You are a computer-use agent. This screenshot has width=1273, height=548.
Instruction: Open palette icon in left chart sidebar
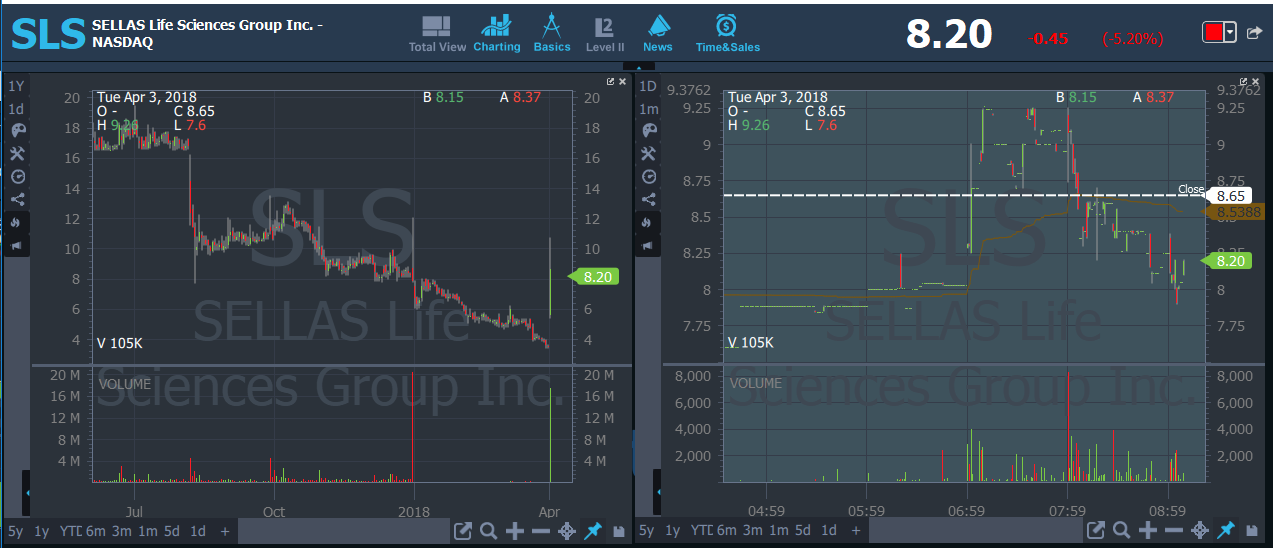coord(17,131)
